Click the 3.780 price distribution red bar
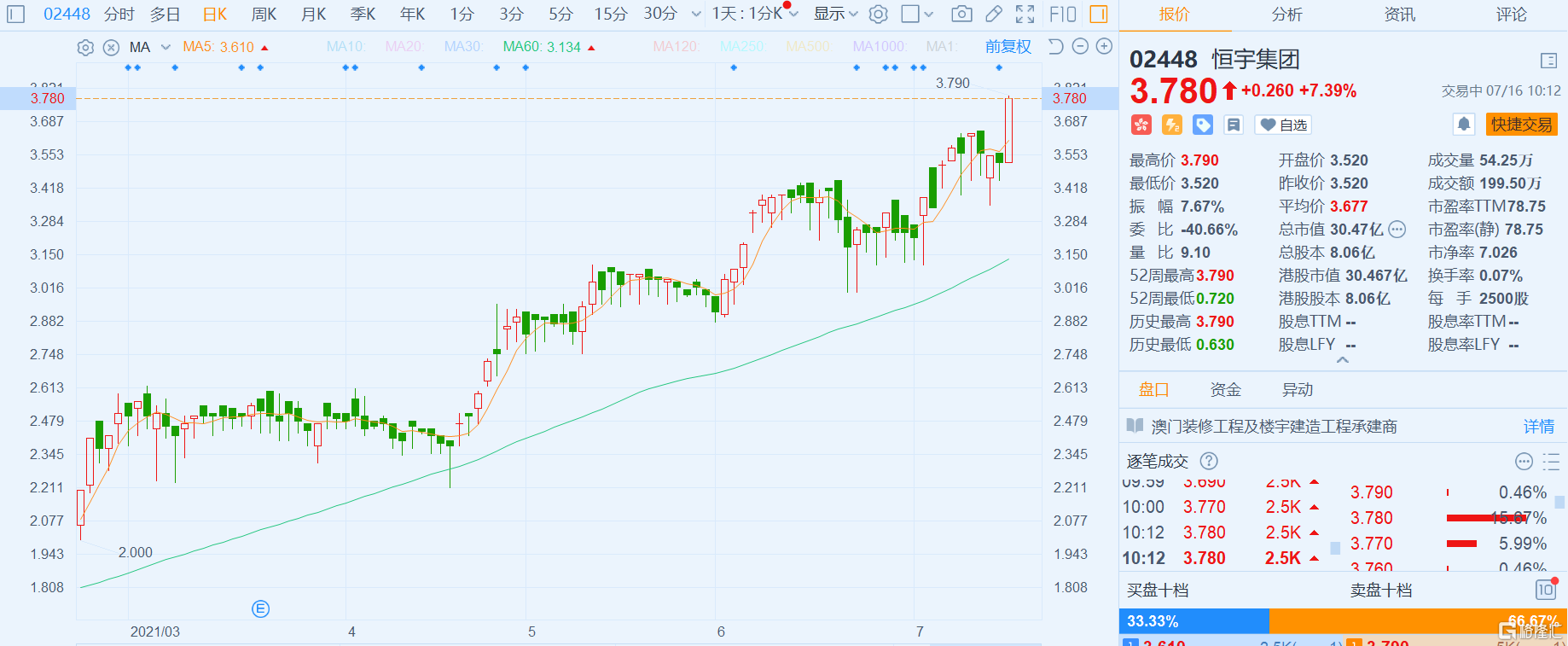 click(1485, 518)
